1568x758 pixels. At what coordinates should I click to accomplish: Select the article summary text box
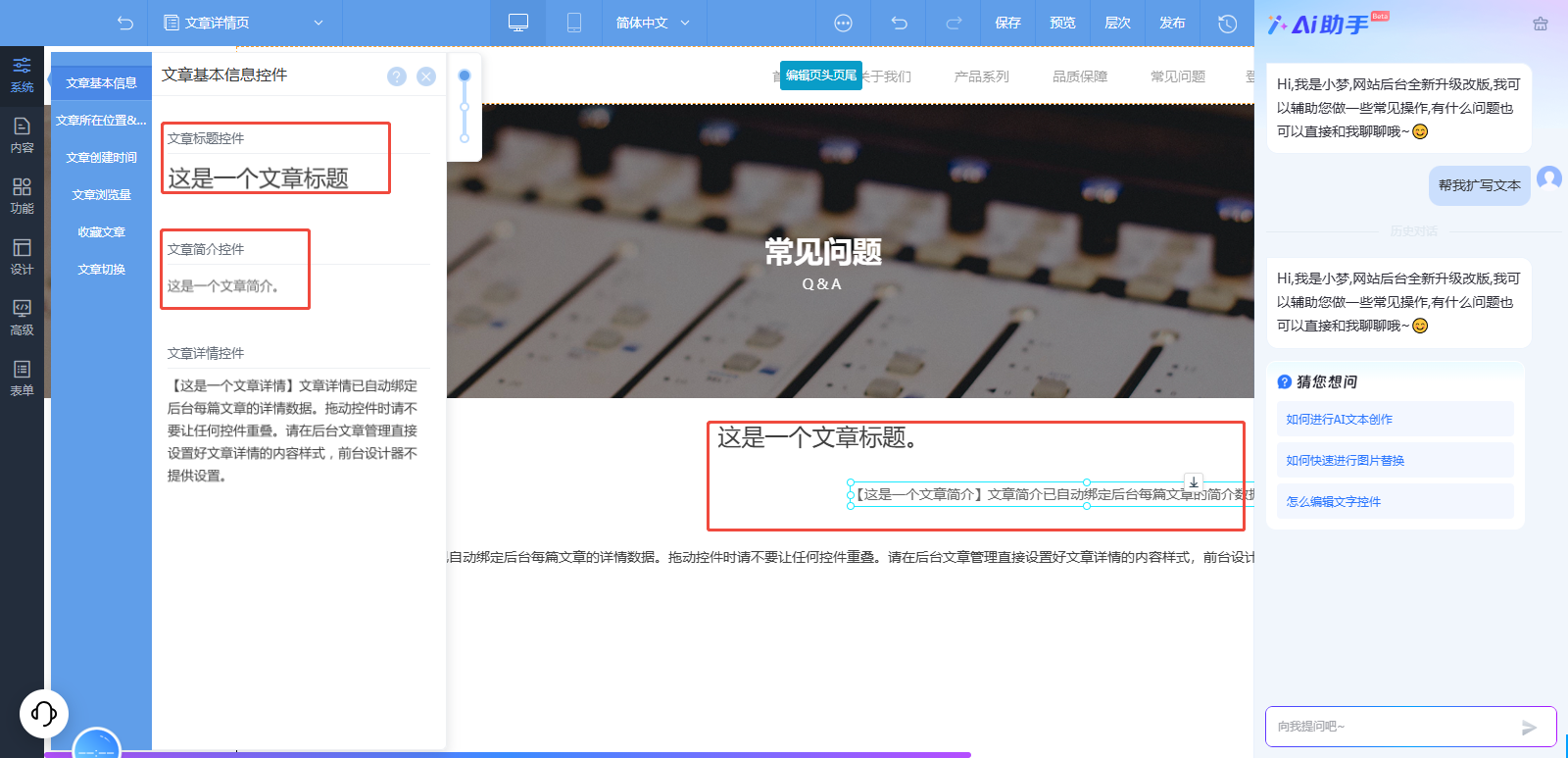click(x=1052, y=494)
